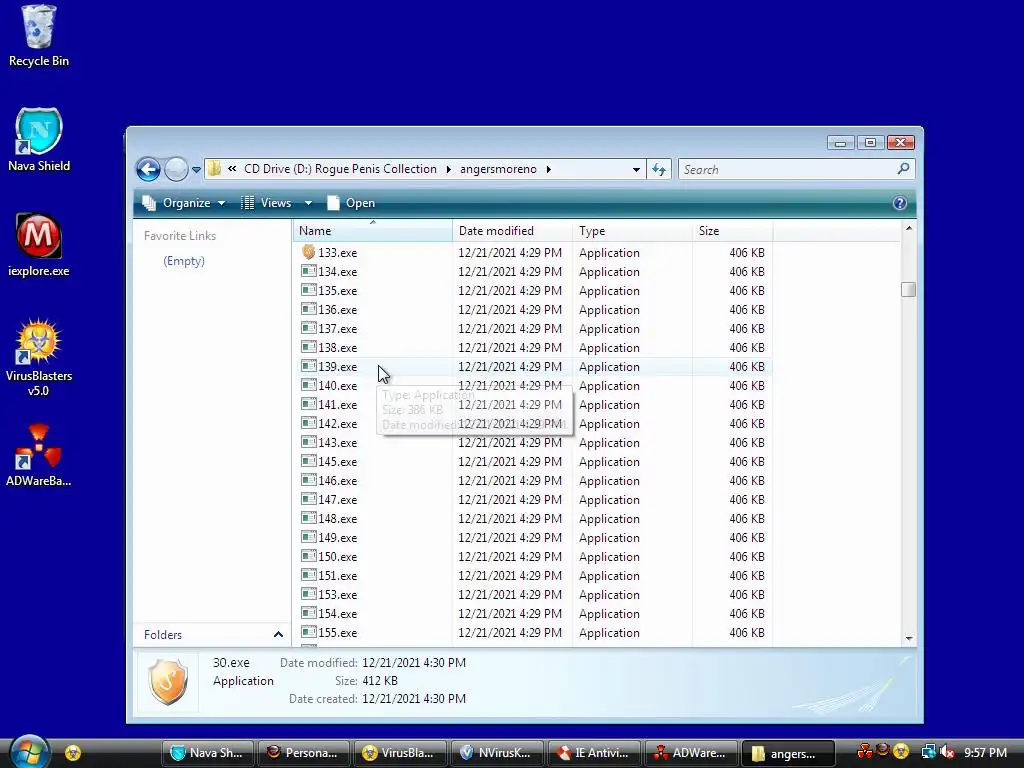1024x768 pixels.
Task: Switch to VirusBla... taskbar button
Action: click(400, 753)
